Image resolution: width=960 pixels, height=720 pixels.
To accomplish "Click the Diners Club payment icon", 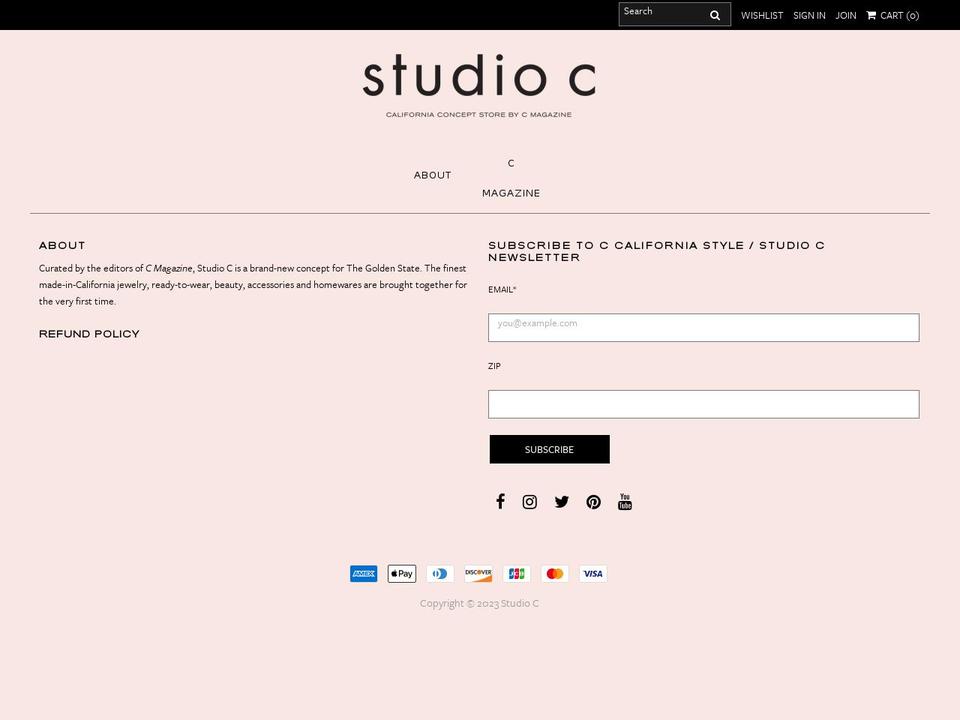I will [440, 574].
